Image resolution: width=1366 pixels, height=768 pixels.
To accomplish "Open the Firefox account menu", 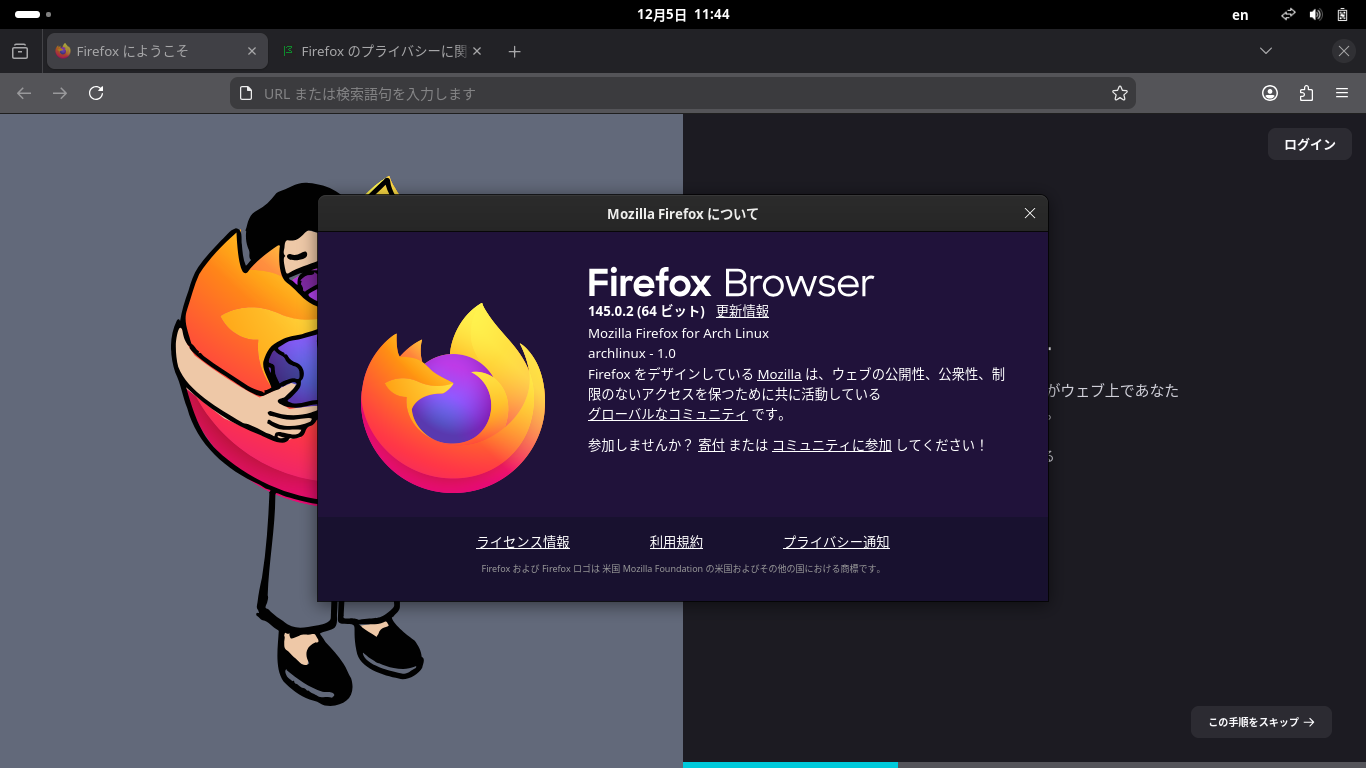I will point(1270,93).
